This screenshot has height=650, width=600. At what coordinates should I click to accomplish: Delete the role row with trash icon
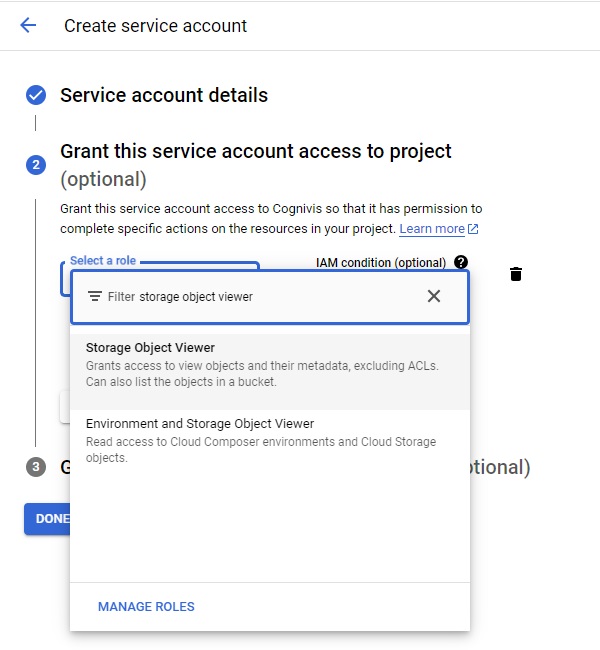coord(516,274)
